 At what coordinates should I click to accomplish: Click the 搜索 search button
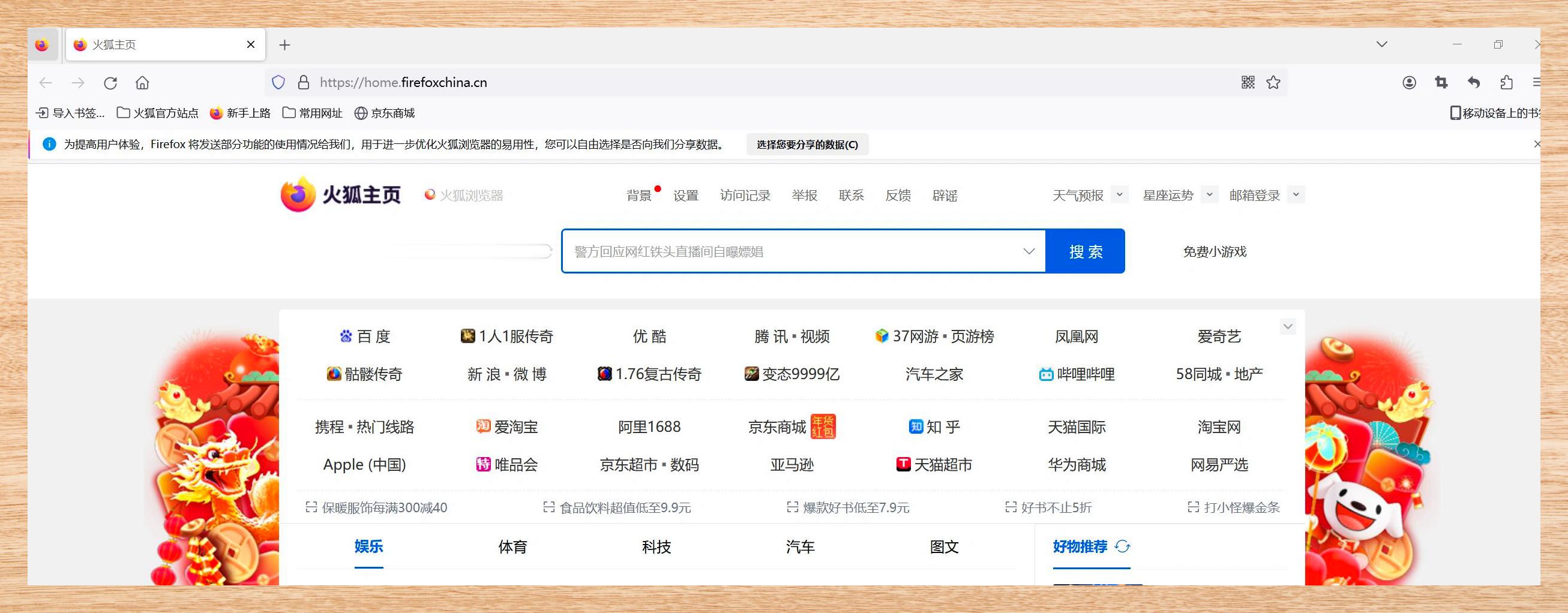[x=1086, y=251]
